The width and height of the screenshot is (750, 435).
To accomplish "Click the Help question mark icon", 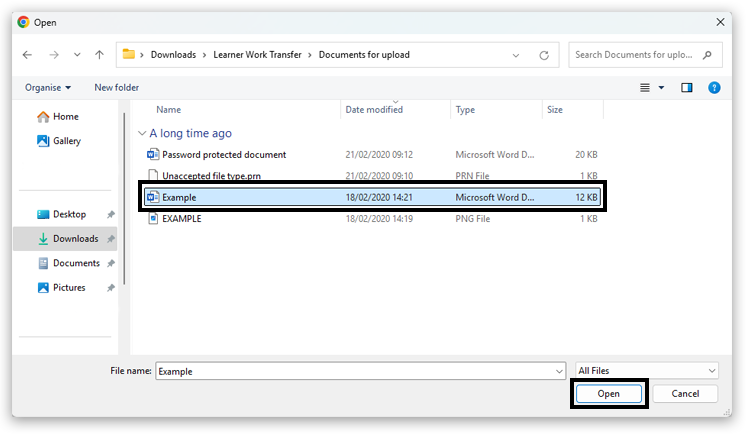I will (x=714, y=88).
